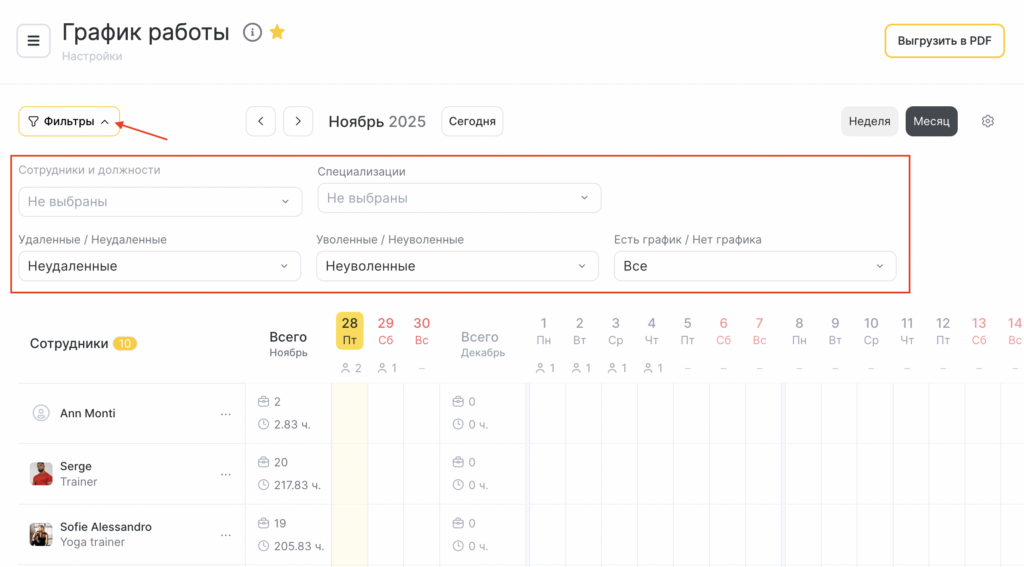Open the Удаленные / Неудаленные dropdown

tap(160, 266)
